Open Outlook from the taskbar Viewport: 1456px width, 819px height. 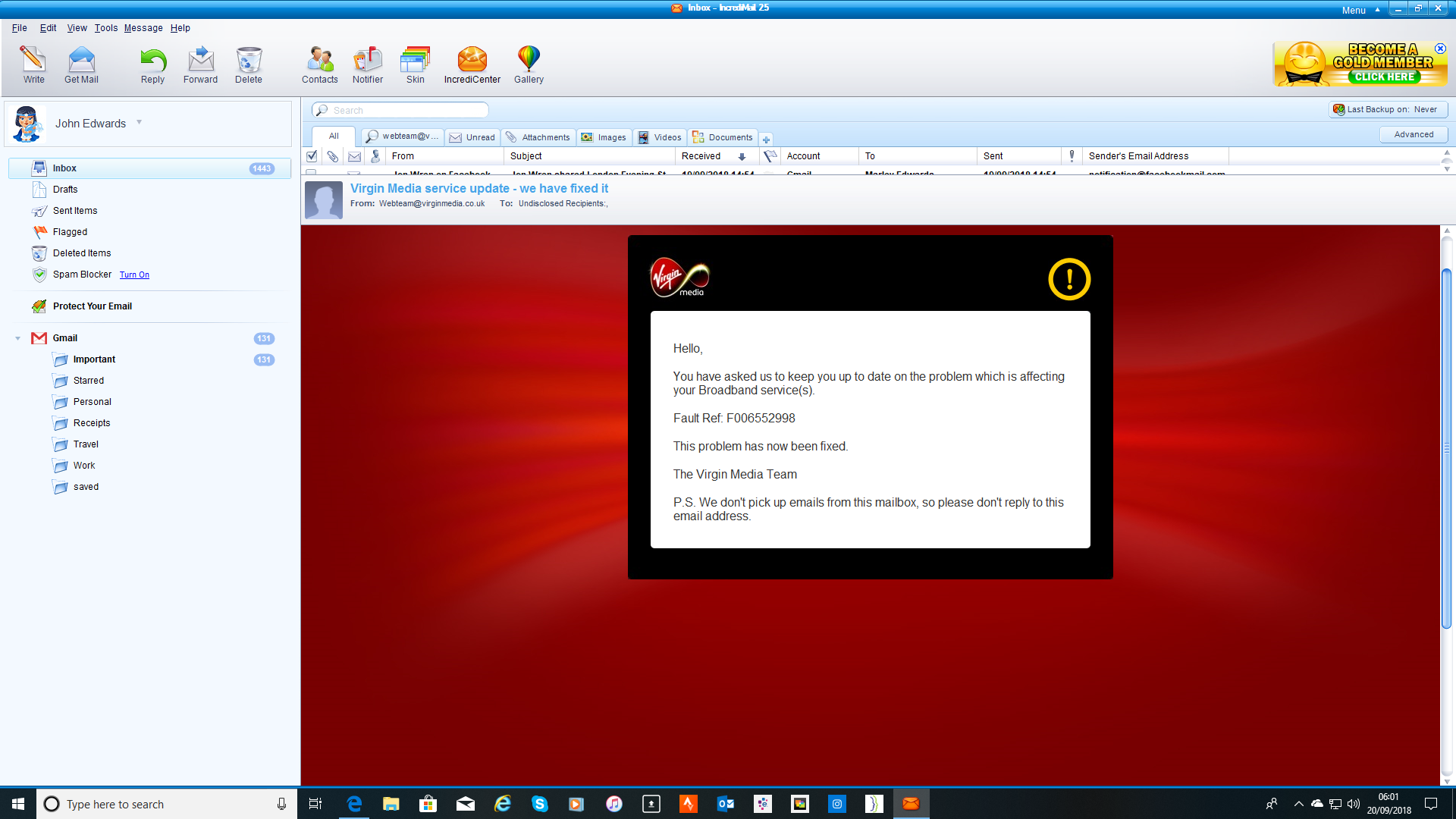click(725, 804)
